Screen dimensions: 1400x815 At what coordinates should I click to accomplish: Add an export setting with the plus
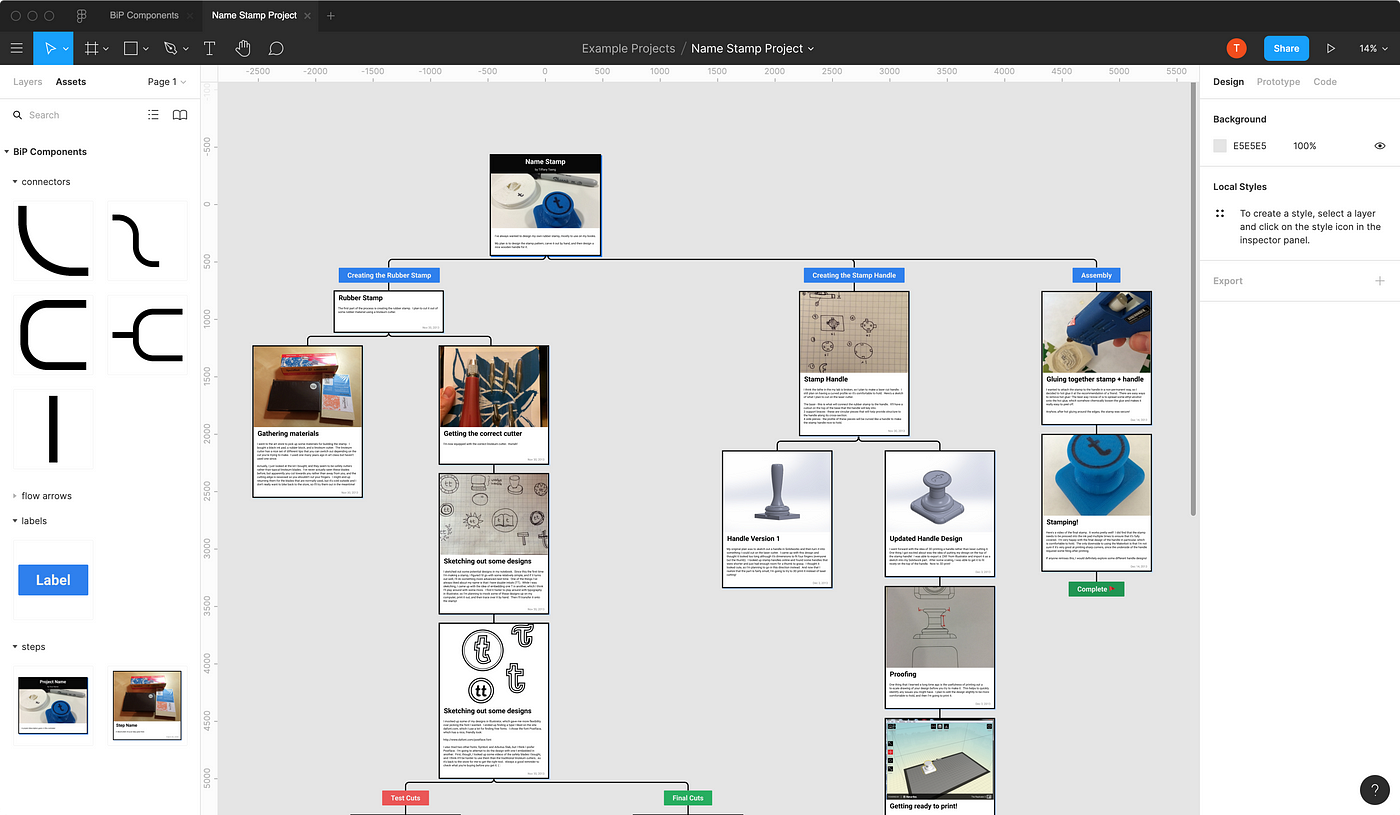(1381, 281)
